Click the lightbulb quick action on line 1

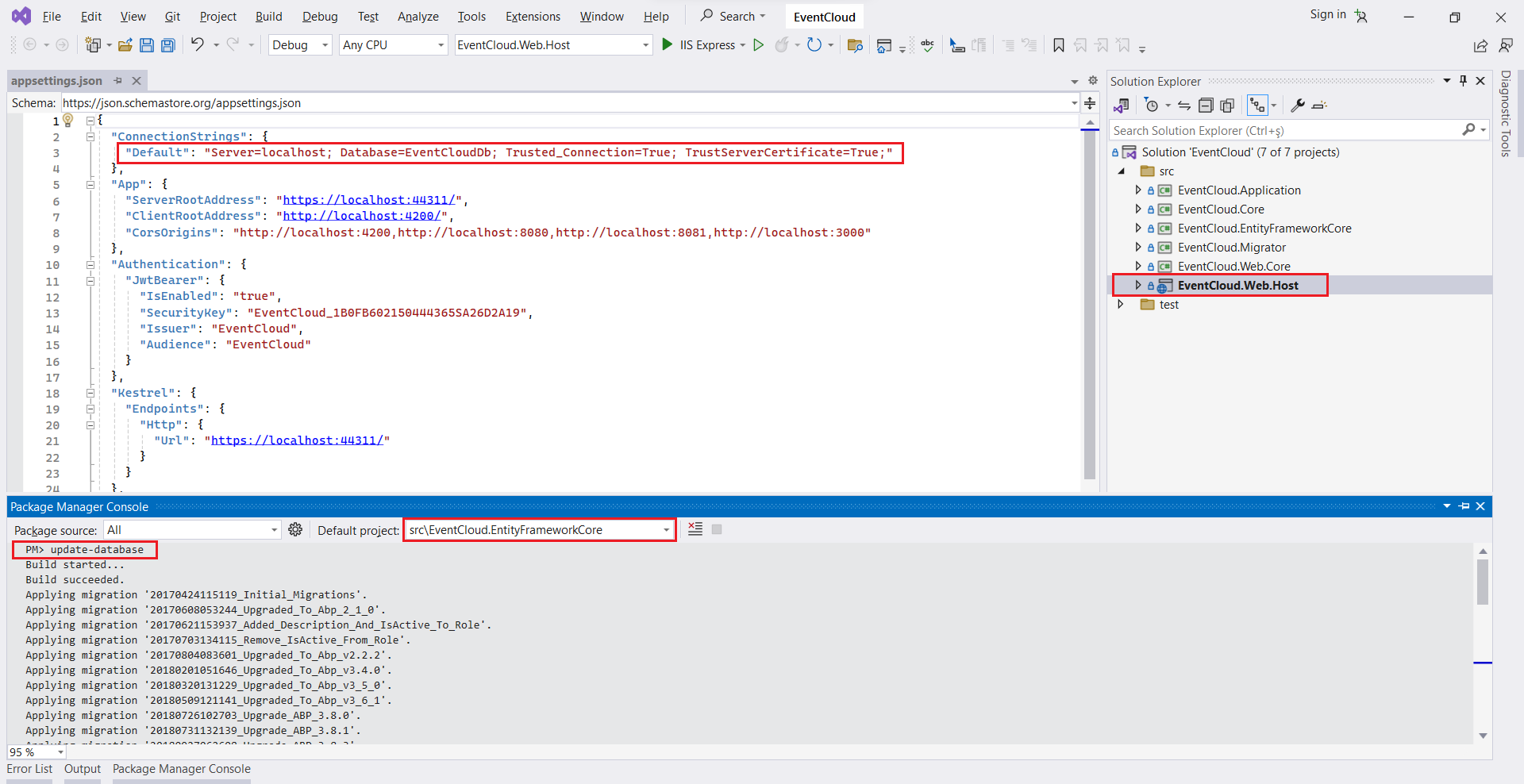(68, 120)
